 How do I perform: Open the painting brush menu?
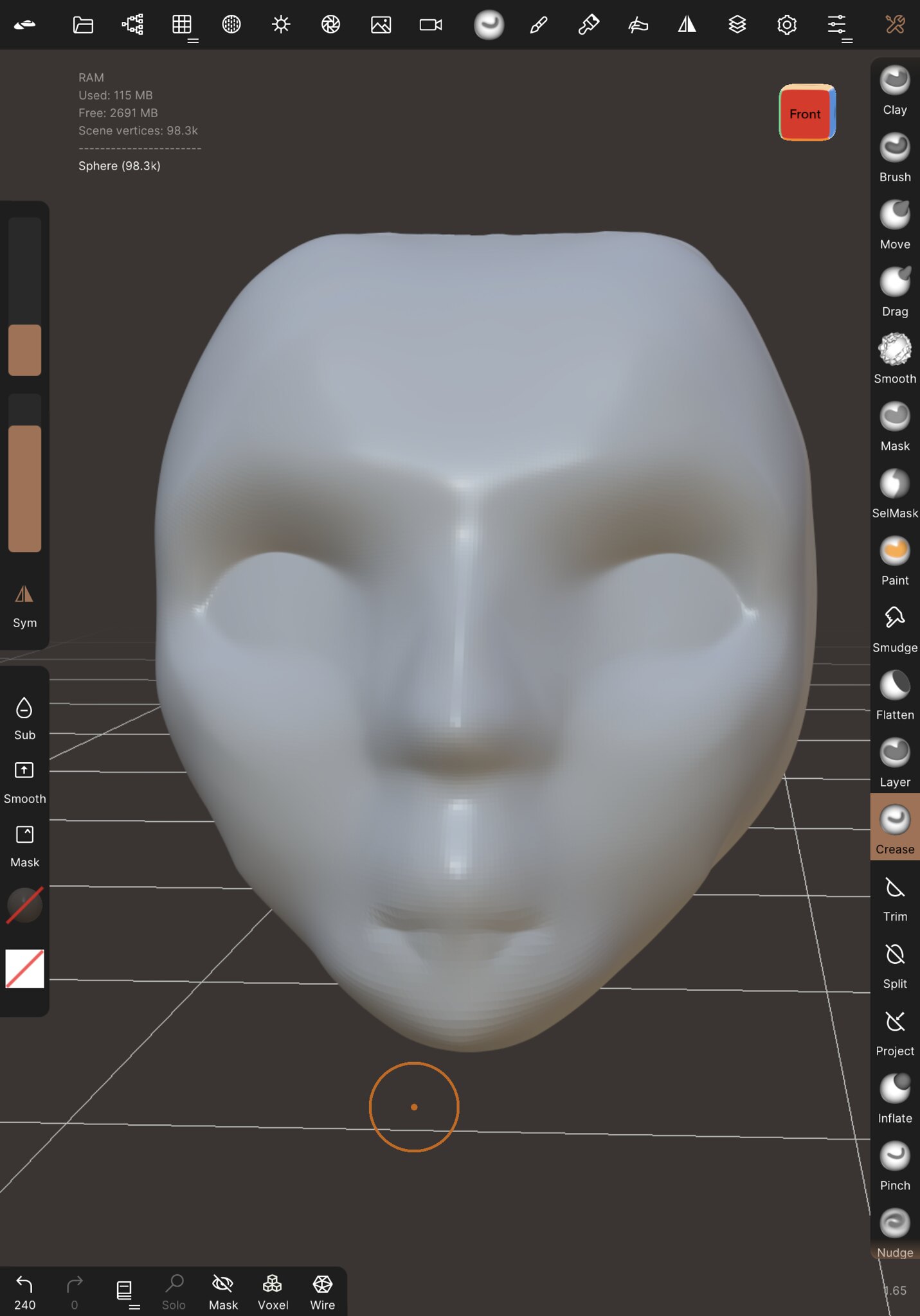tap(588, 25)
